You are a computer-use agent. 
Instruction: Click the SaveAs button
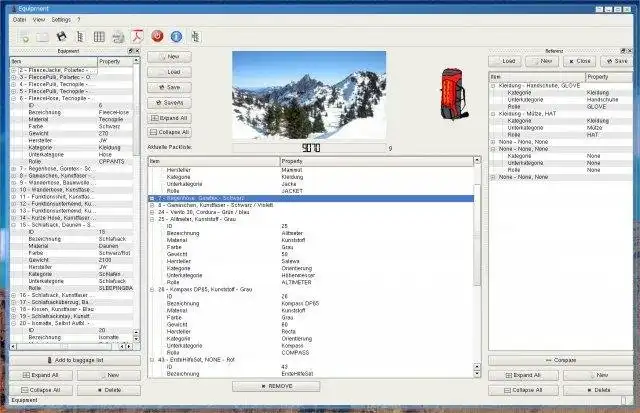(169, 103)
